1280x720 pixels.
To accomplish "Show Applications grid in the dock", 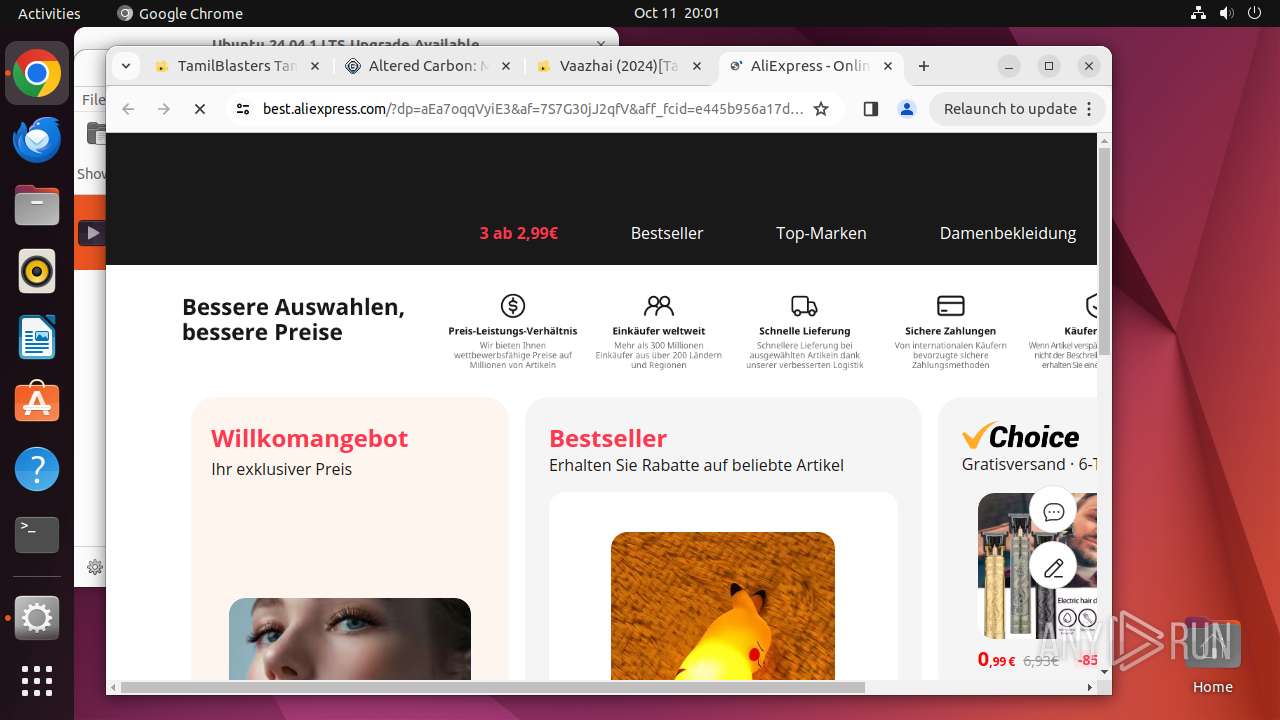I will coord(37,681).
